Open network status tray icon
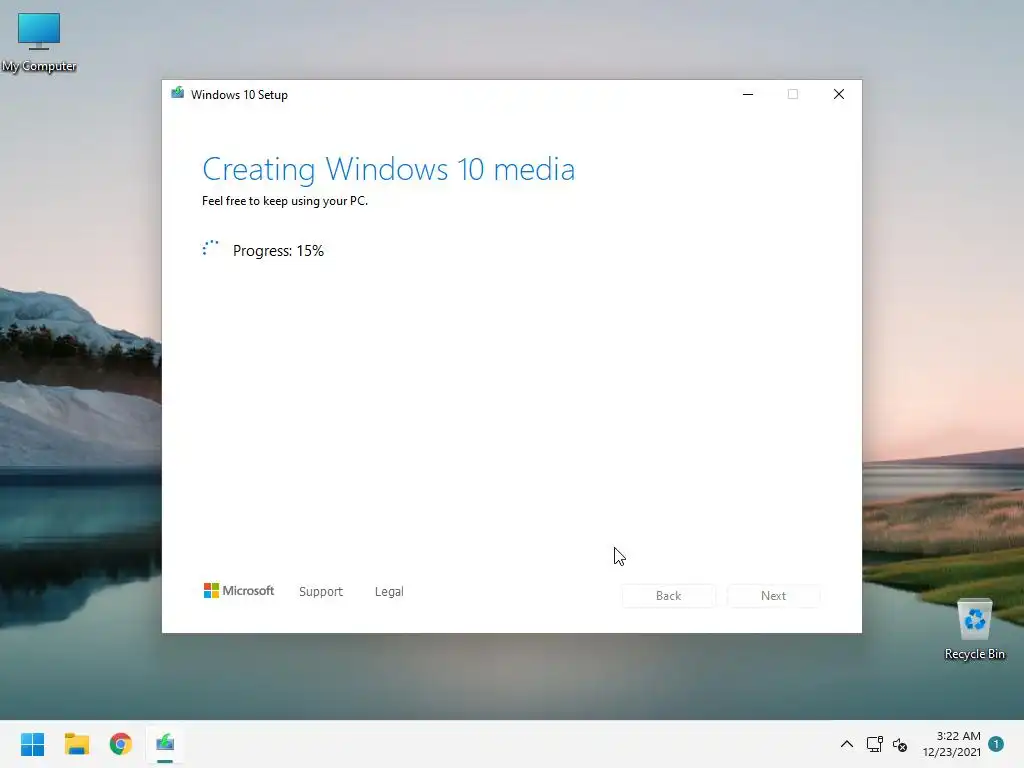Screen dimensions: 1024x768 click(874, 744)
